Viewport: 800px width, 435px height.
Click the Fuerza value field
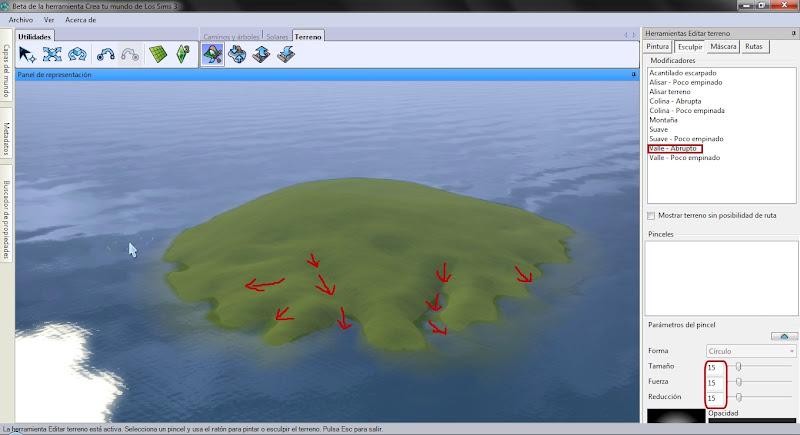pyautogui.click(x=715, y=382)
